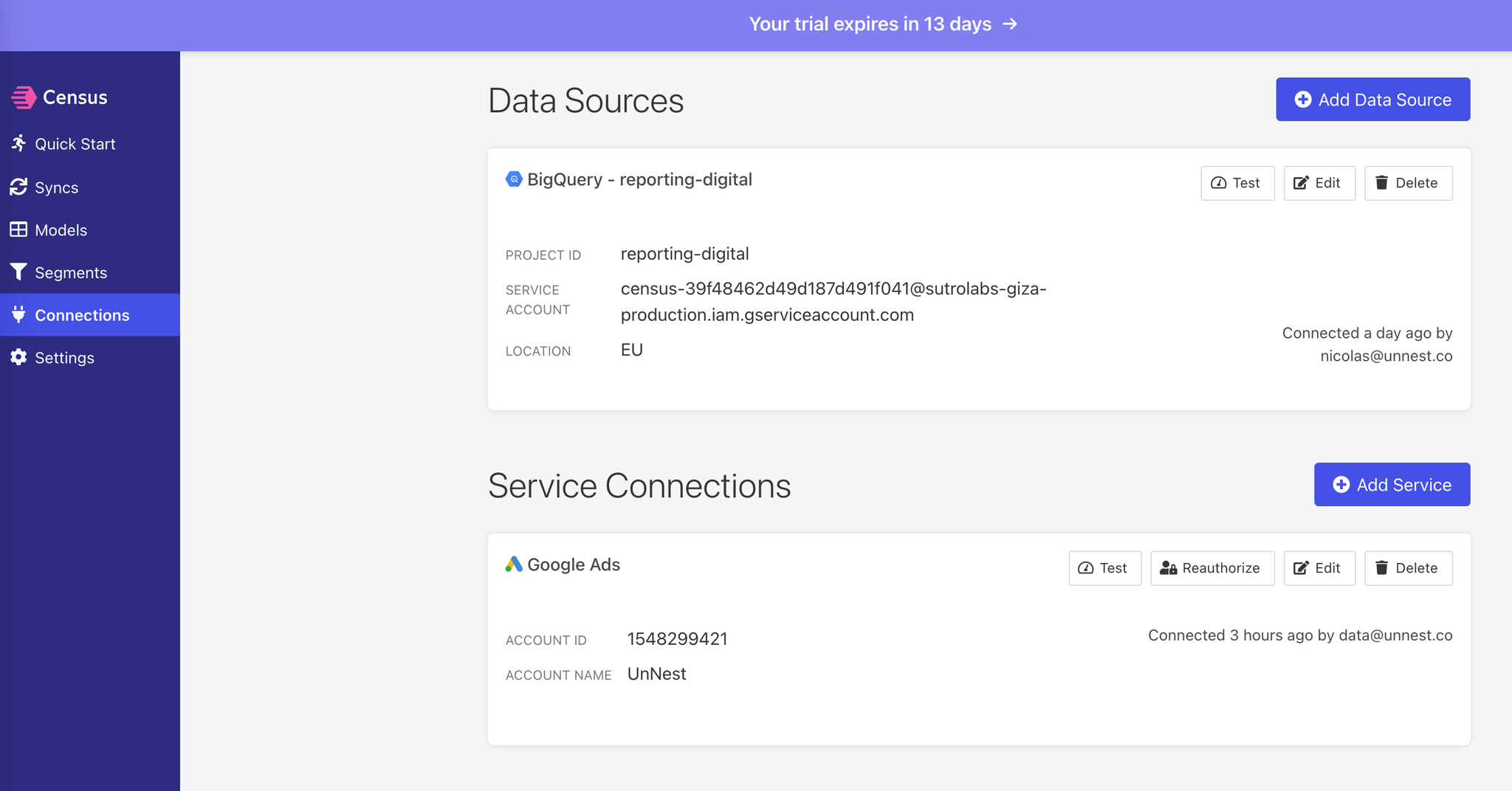Click the BigQuery hexagon icon

coord(514,179)
